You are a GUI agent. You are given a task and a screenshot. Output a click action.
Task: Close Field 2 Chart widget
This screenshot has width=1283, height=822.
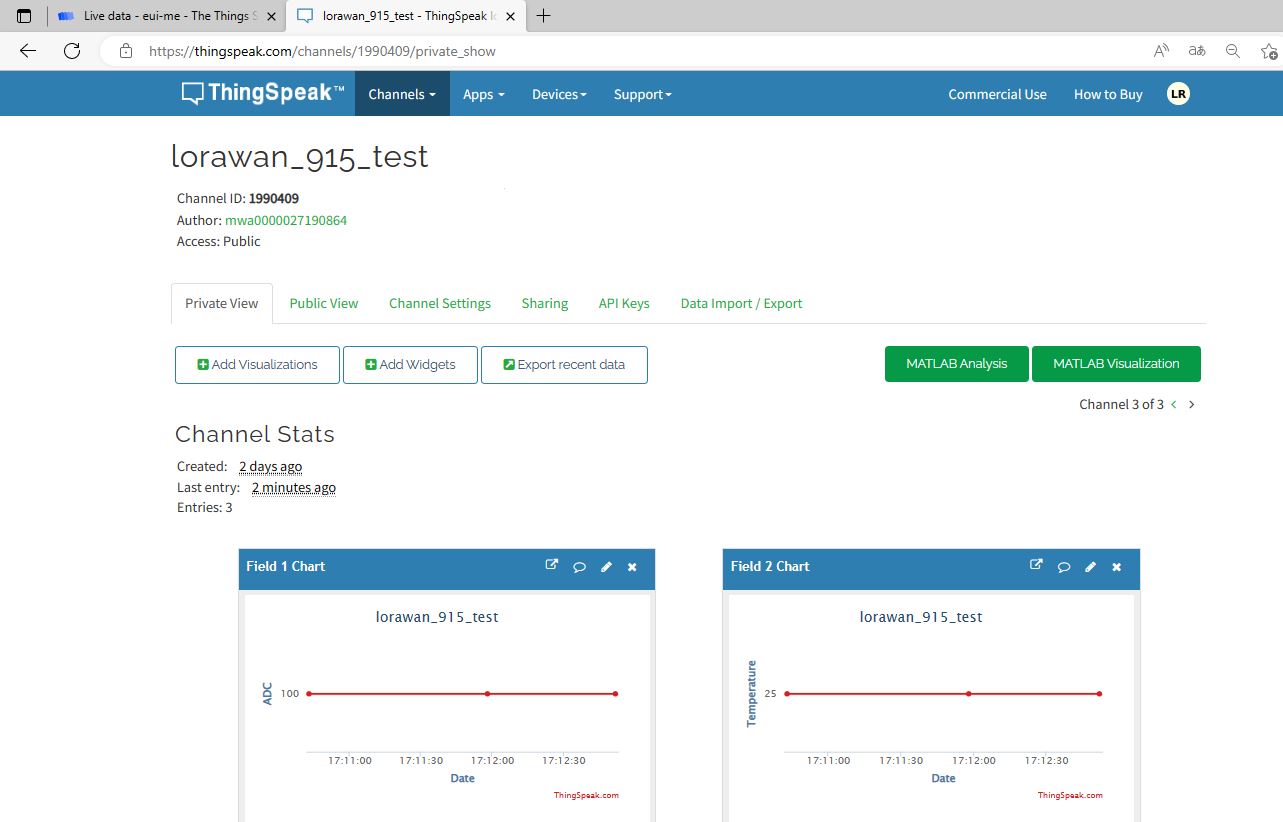click(x=1116, y=567)
